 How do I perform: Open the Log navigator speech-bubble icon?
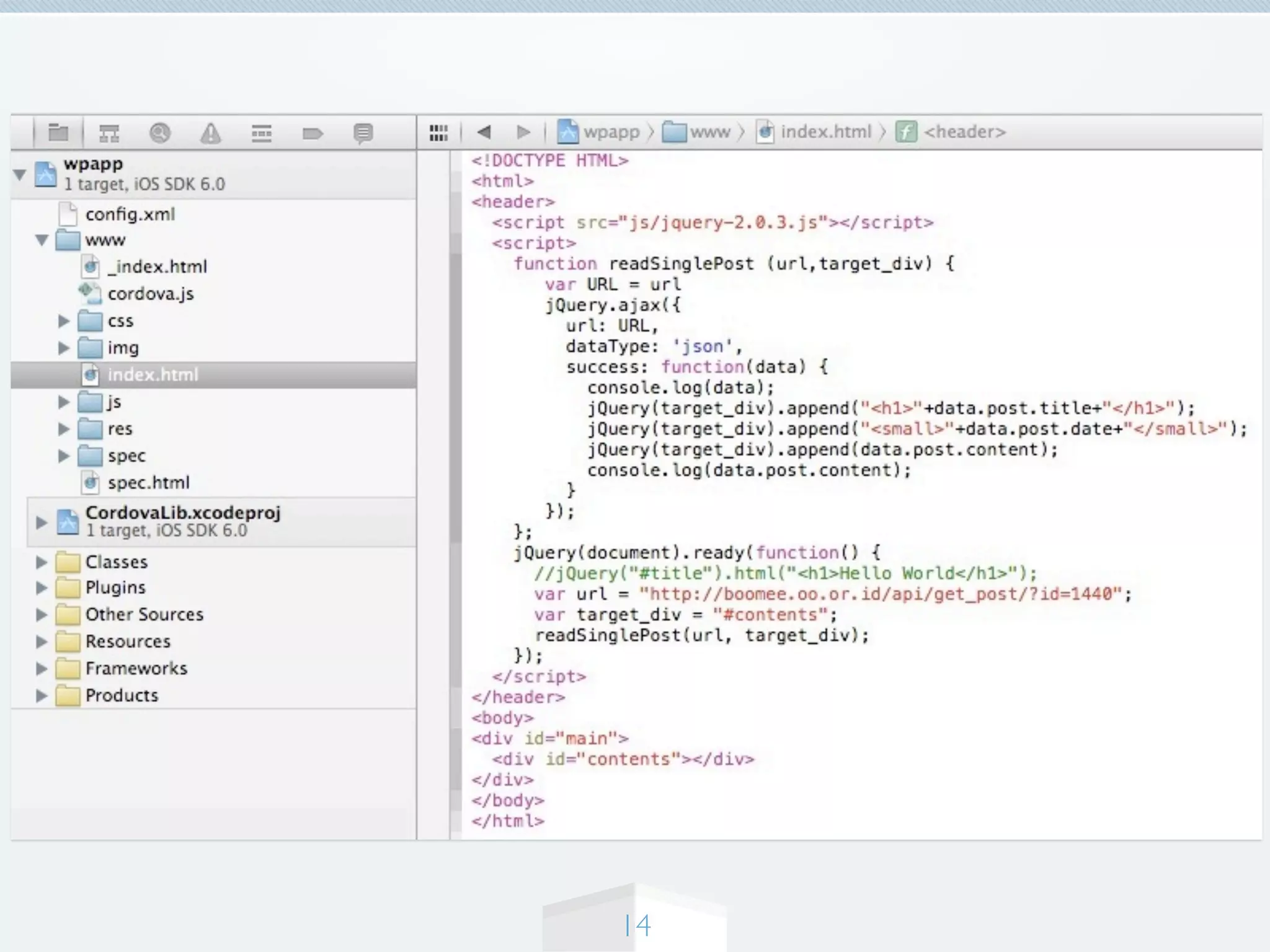point(363,133)
